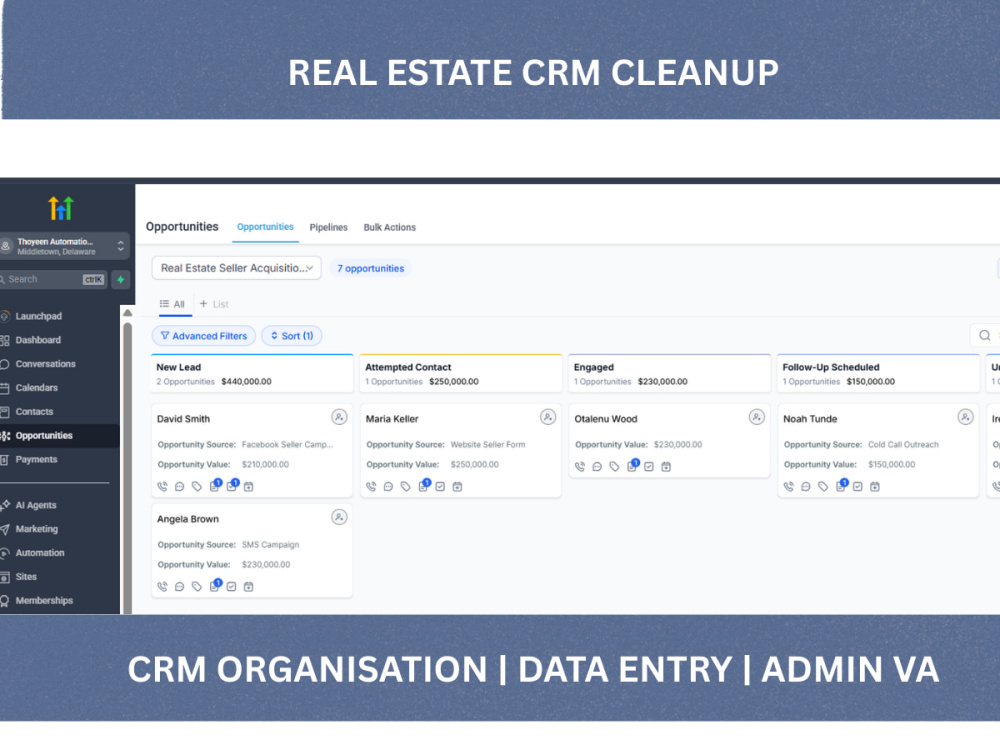Open the notes icon on Angela Brown's card

click(215, 586)
